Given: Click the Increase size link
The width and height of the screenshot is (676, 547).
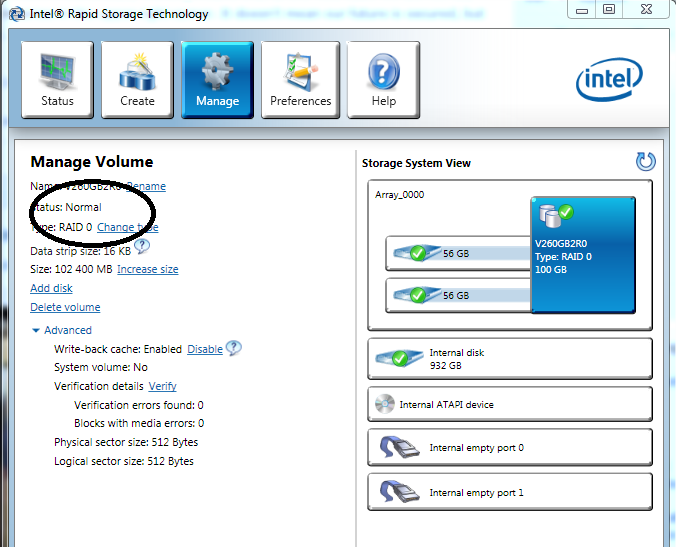Looking at the screenshot, I should [x=147, y=269].
